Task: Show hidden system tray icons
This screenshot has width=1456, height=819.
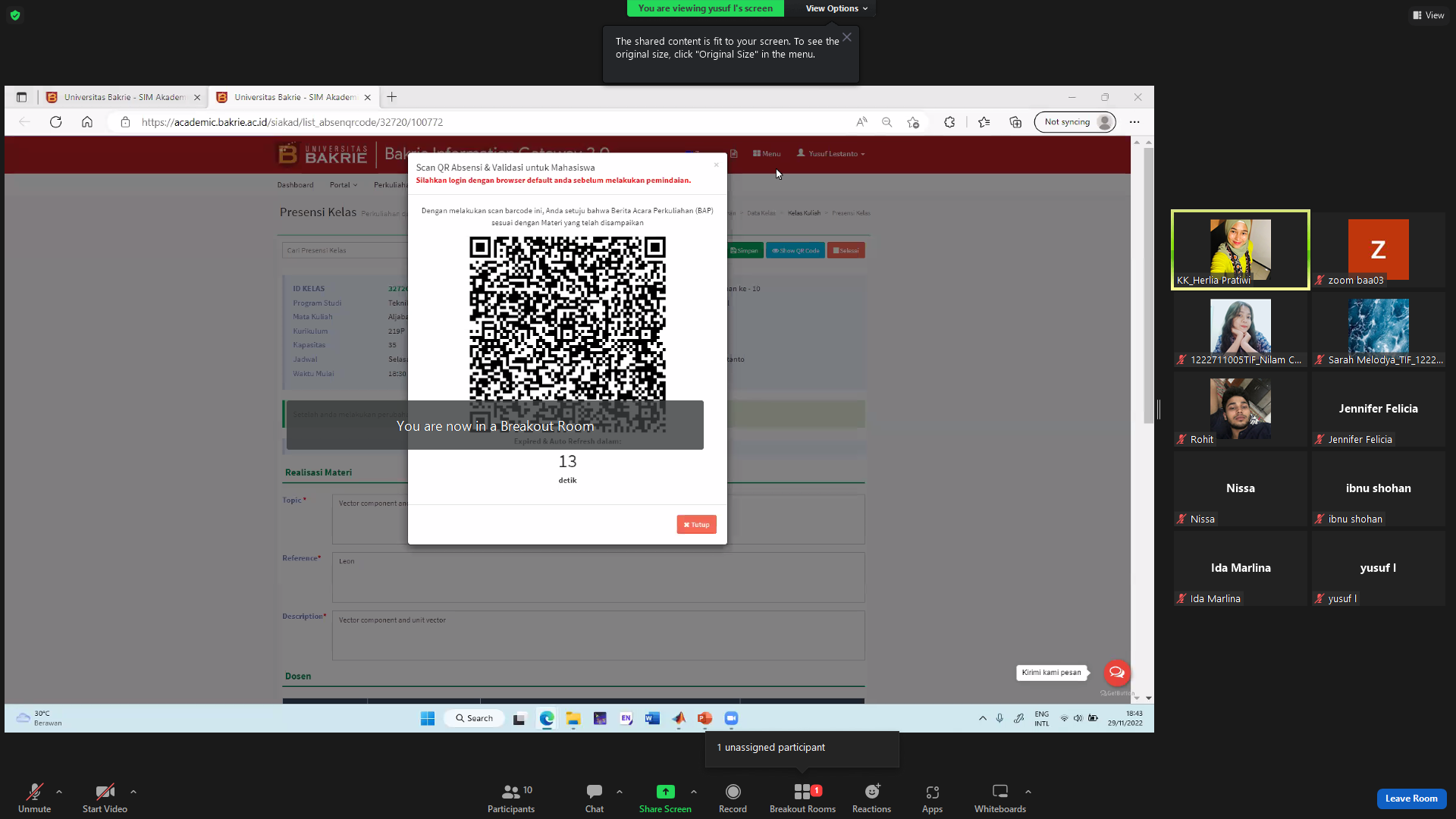Action: coord(983,718)
